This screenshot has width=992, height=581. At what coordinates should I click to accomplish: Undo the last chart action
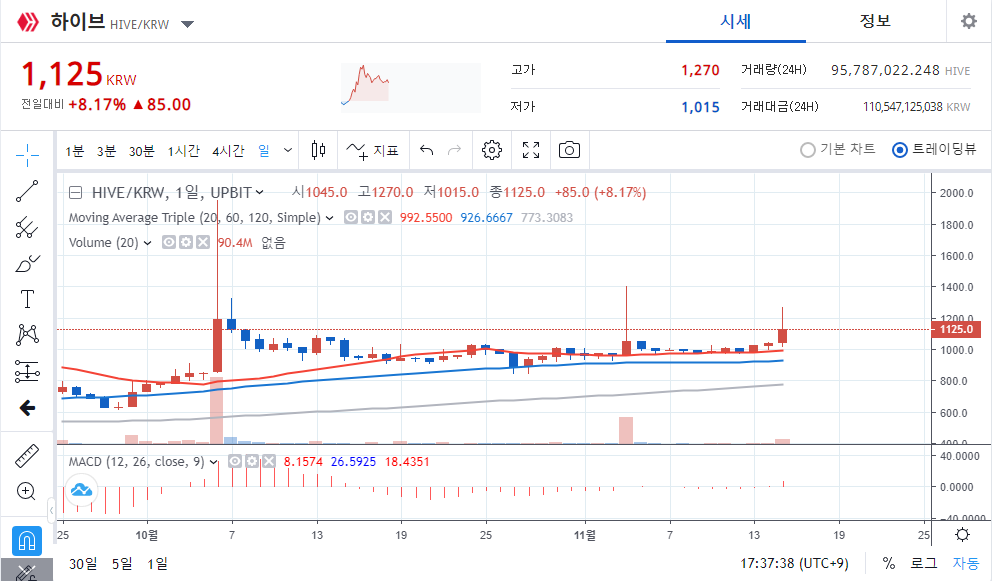pos(426,150)
